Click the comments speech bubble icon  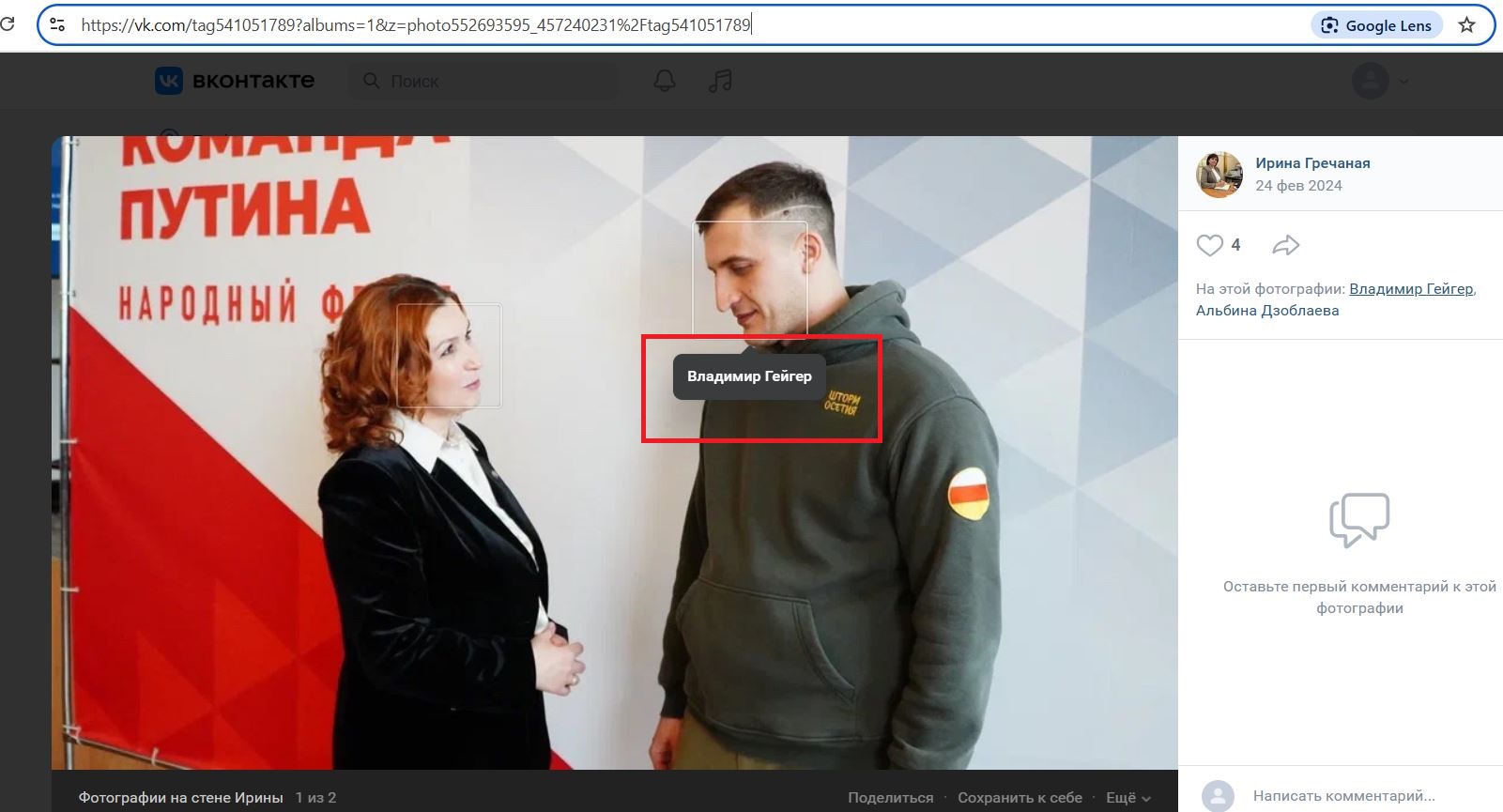click(1359, 519)
